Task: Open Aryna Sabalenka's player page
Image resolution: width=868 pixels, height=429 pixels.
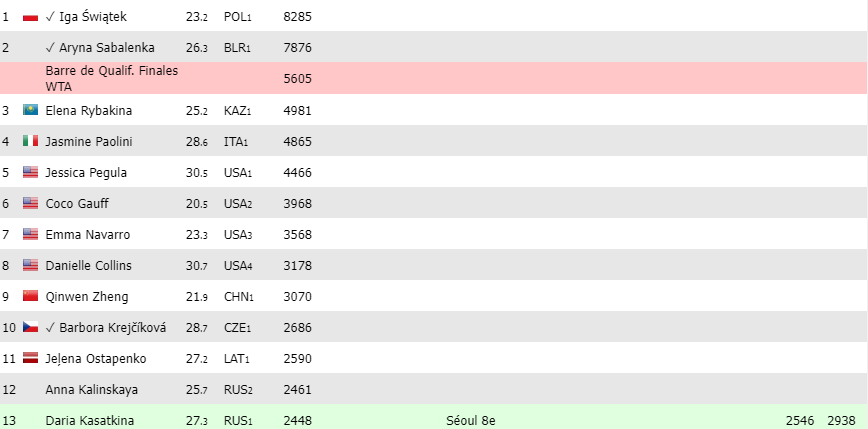Action: (106, 48)
